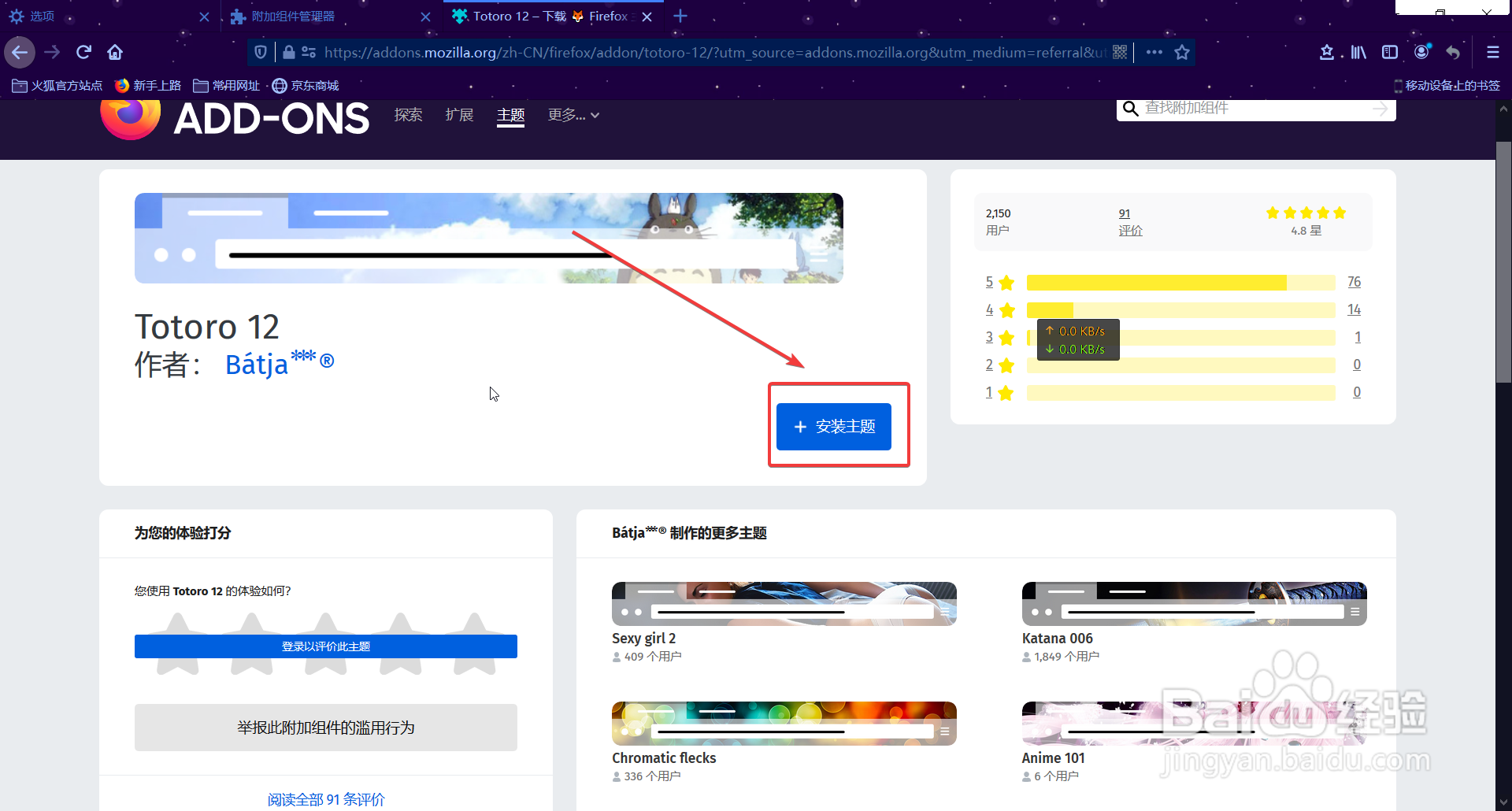The width and height of the screenshot is (1512, 811).
Task: Click the address bar URL
Action: coord(715,53)
